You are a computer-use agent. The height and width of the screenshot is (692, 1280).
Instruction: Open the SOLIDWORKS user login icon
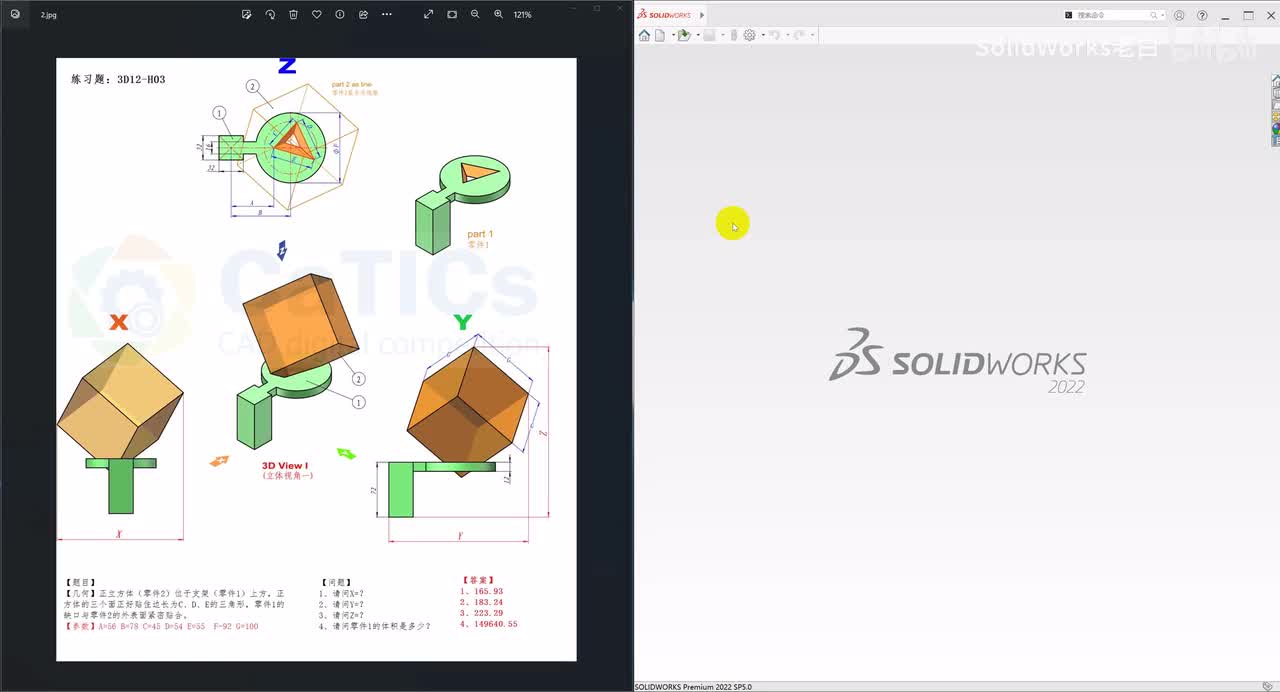click(1179, 15)
